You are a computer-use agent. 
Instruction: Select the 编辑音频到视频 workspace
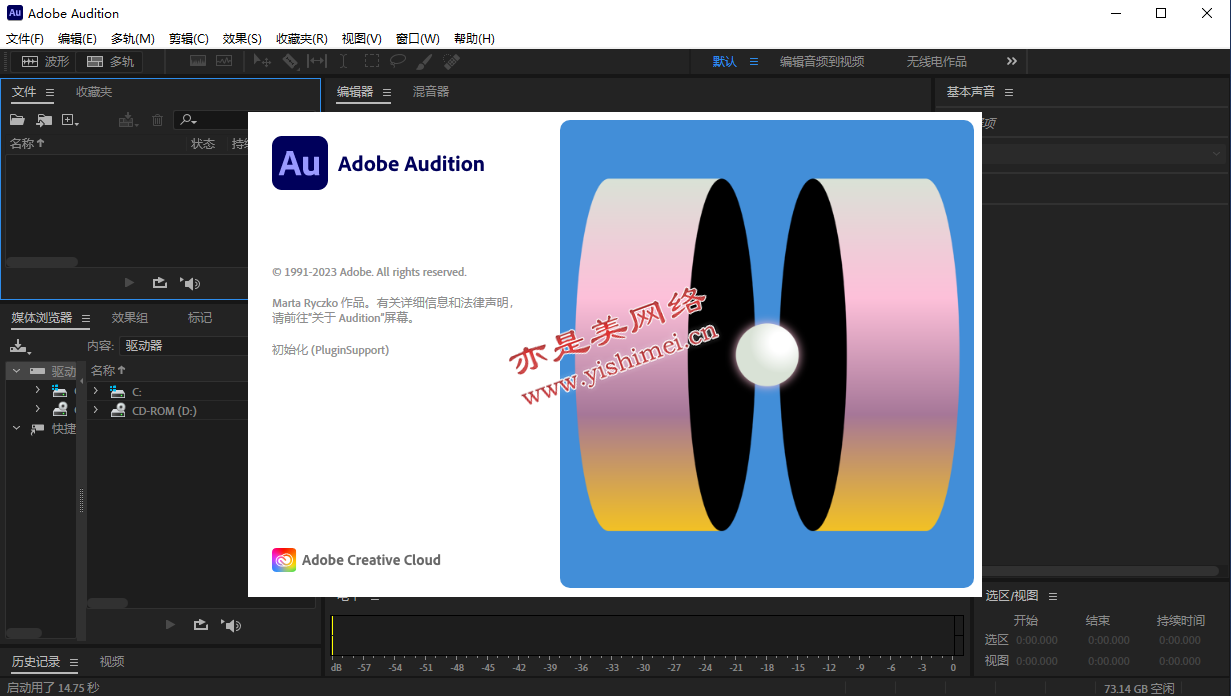(822, 62)
